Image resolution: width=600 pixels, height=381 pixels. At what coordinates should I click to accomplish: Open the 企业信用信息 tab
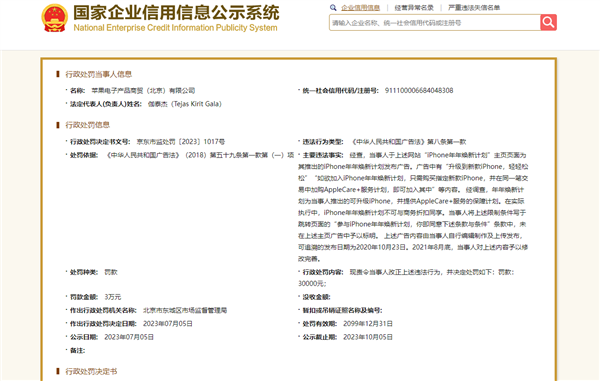click(x=360, y=8)
